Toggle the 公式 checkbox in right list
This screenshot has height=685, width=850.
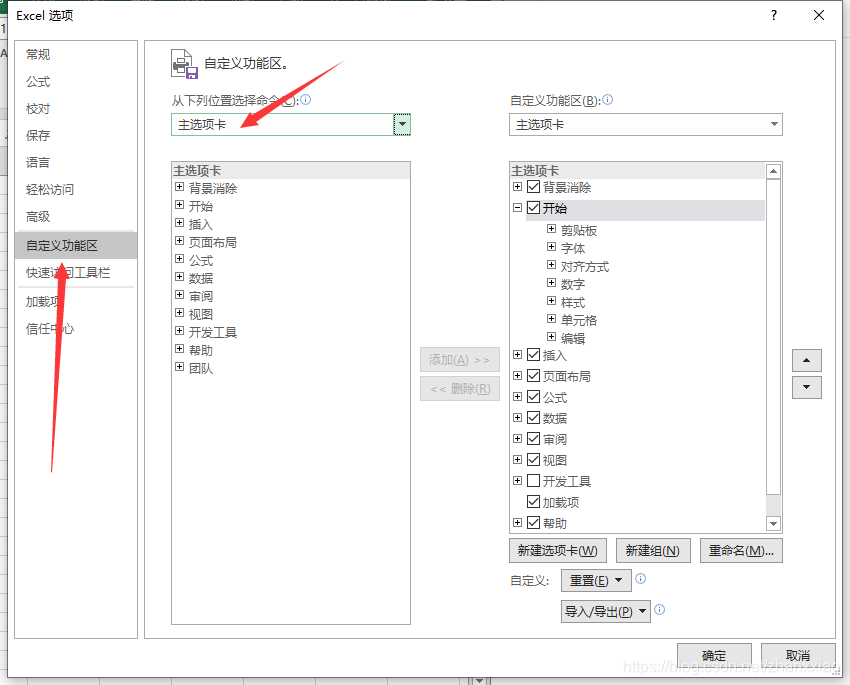[533, 397]
